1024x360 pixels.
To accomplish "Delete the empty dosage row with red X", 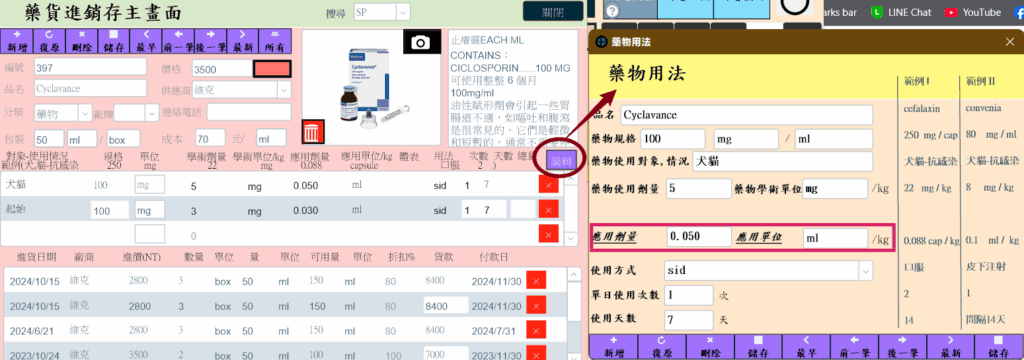I will pyautogui.click(x=549, y=233).
